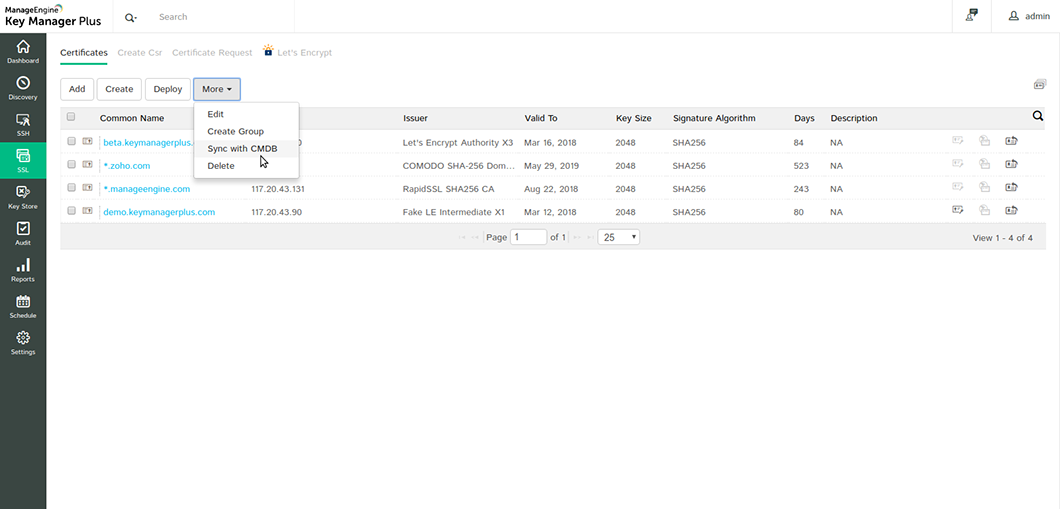Click the certificate icon on the *.zoho.com row

(x=88, y=165)
